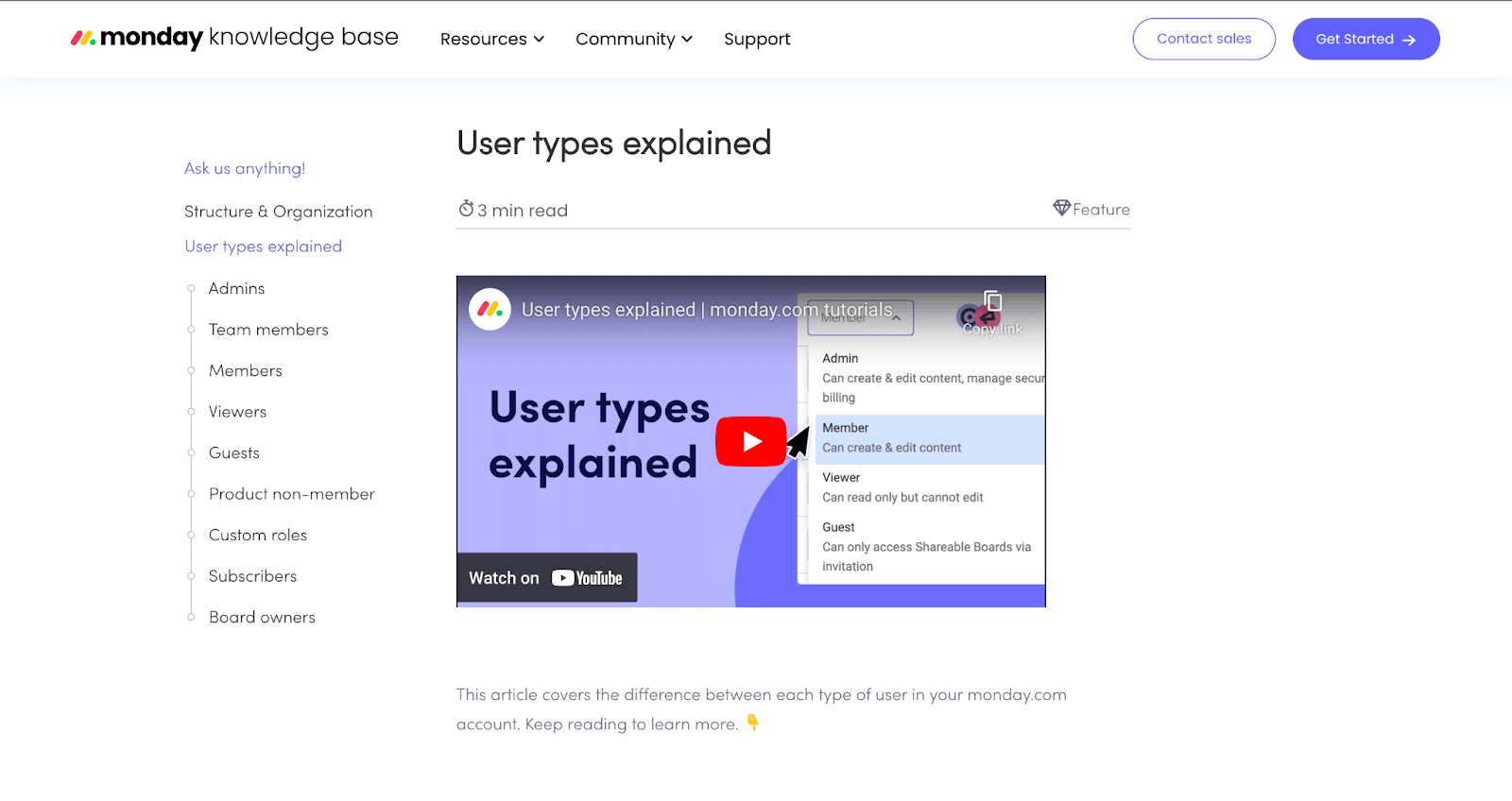The height and width of the screenshot is (801, 1512).
Task: Jump to the Guests section
Action: coord(234,452)
